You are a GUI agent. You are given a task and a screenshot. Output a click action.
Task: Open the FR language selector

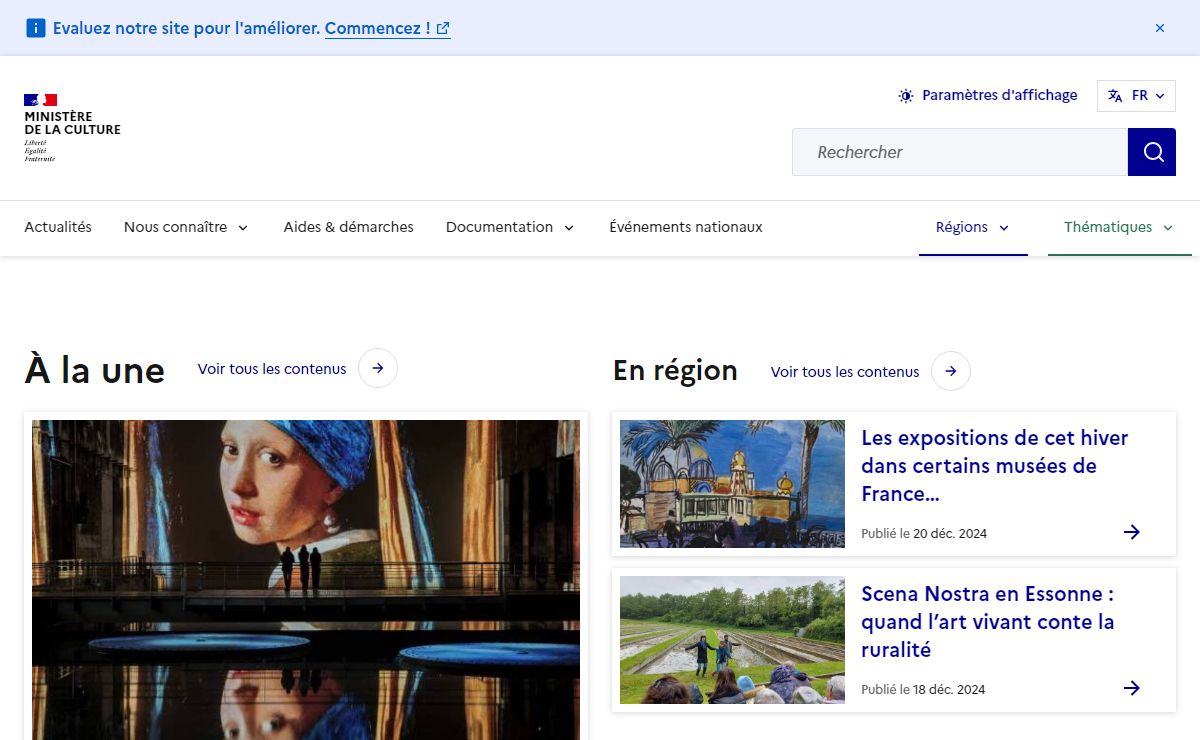point(1136,96)
